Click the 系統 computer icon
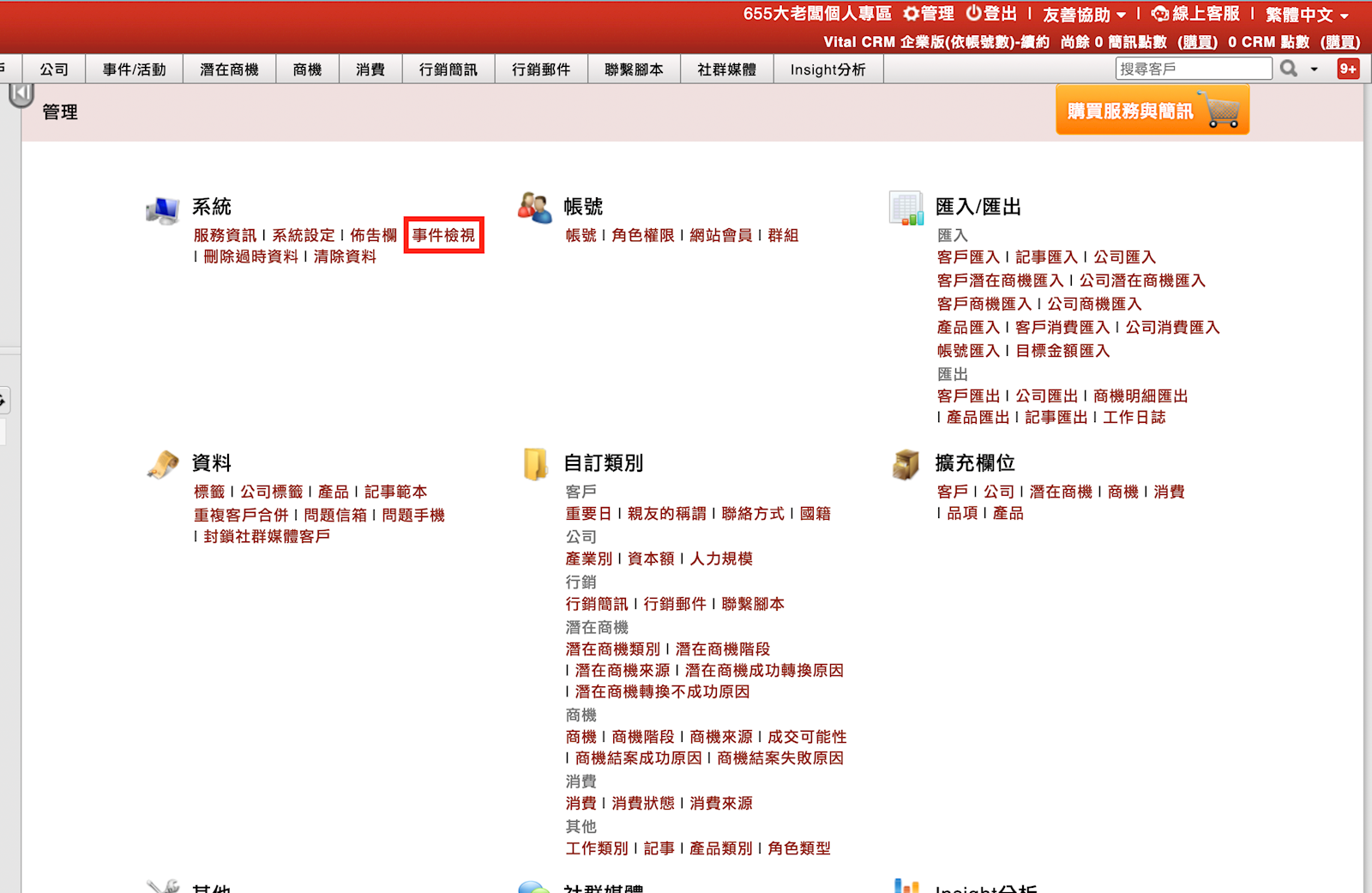 tap(163, 208)
